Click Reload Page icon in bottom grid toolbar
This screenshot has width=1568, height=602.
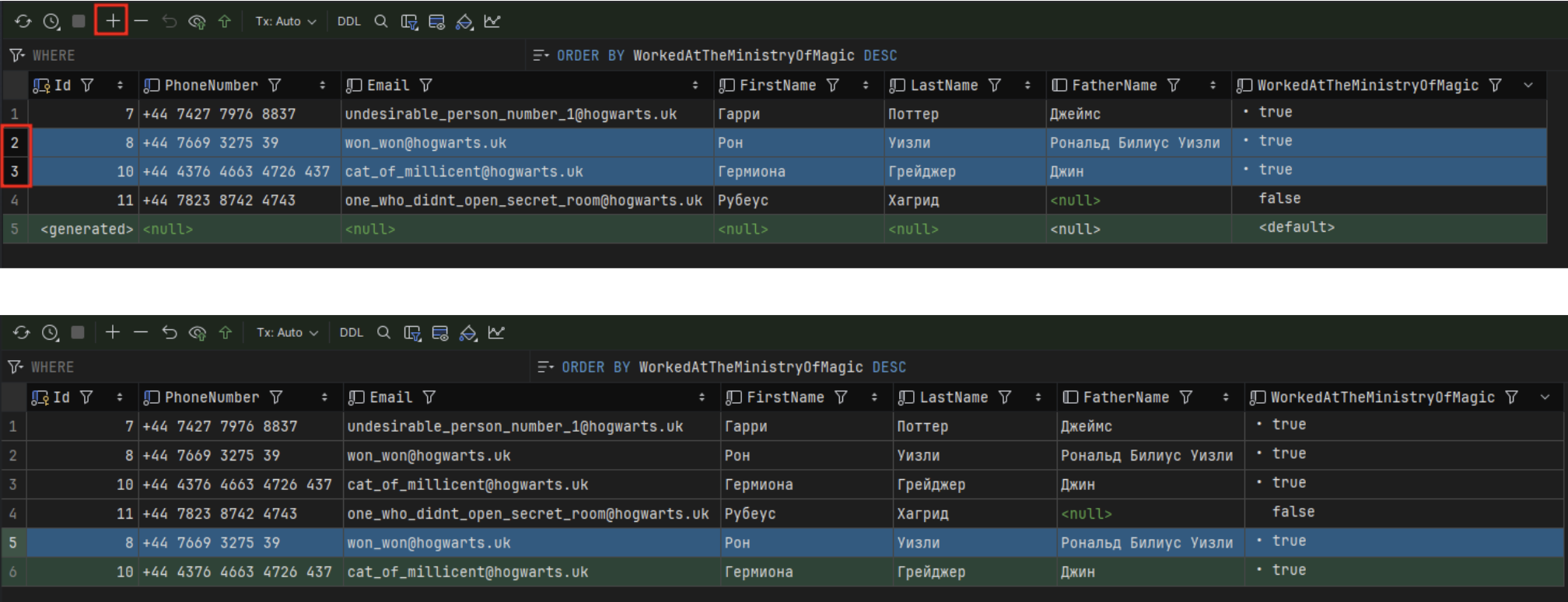click(x=22, y=333)
